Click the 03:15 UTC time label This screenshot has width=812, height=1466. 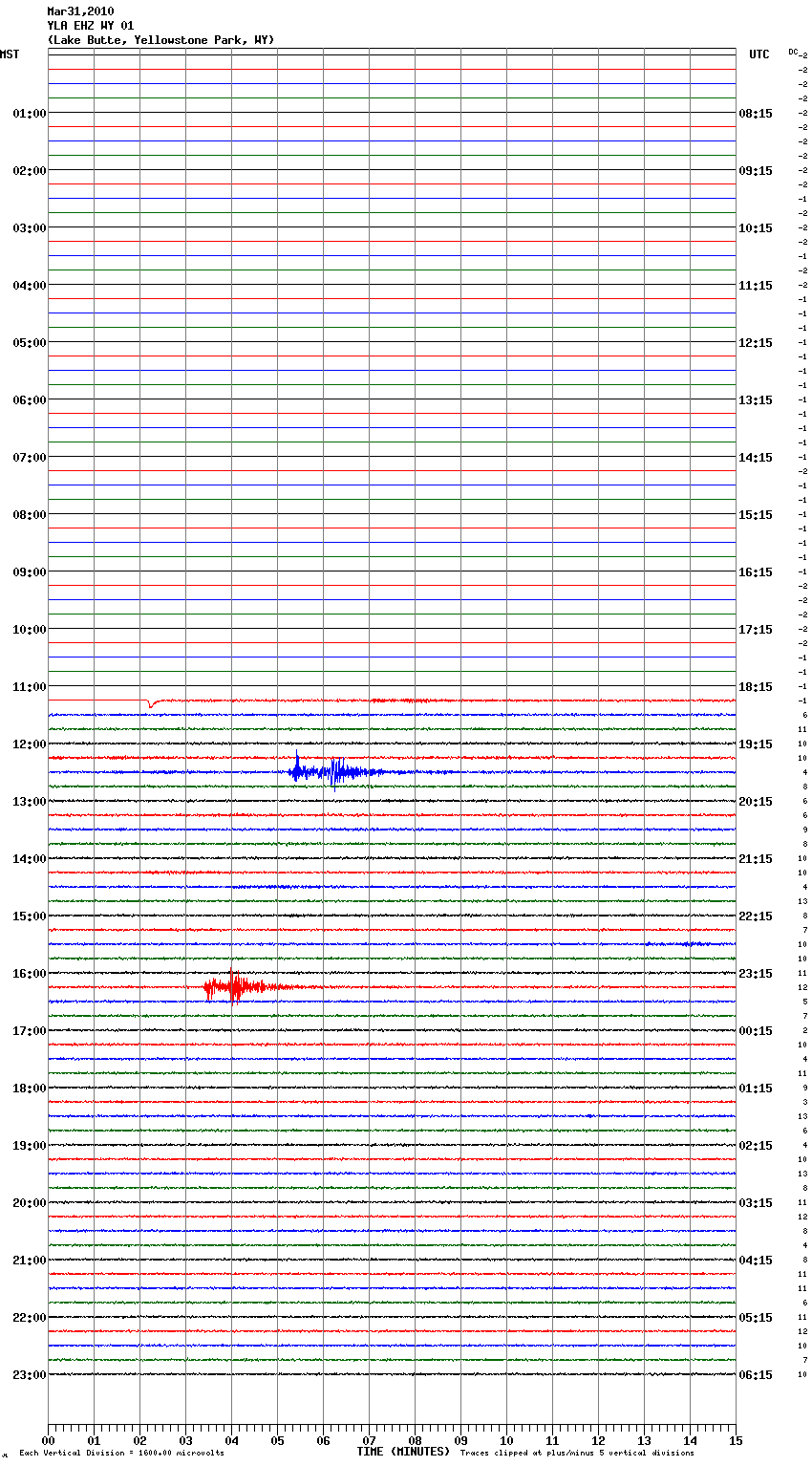(x=756, y=1202)
